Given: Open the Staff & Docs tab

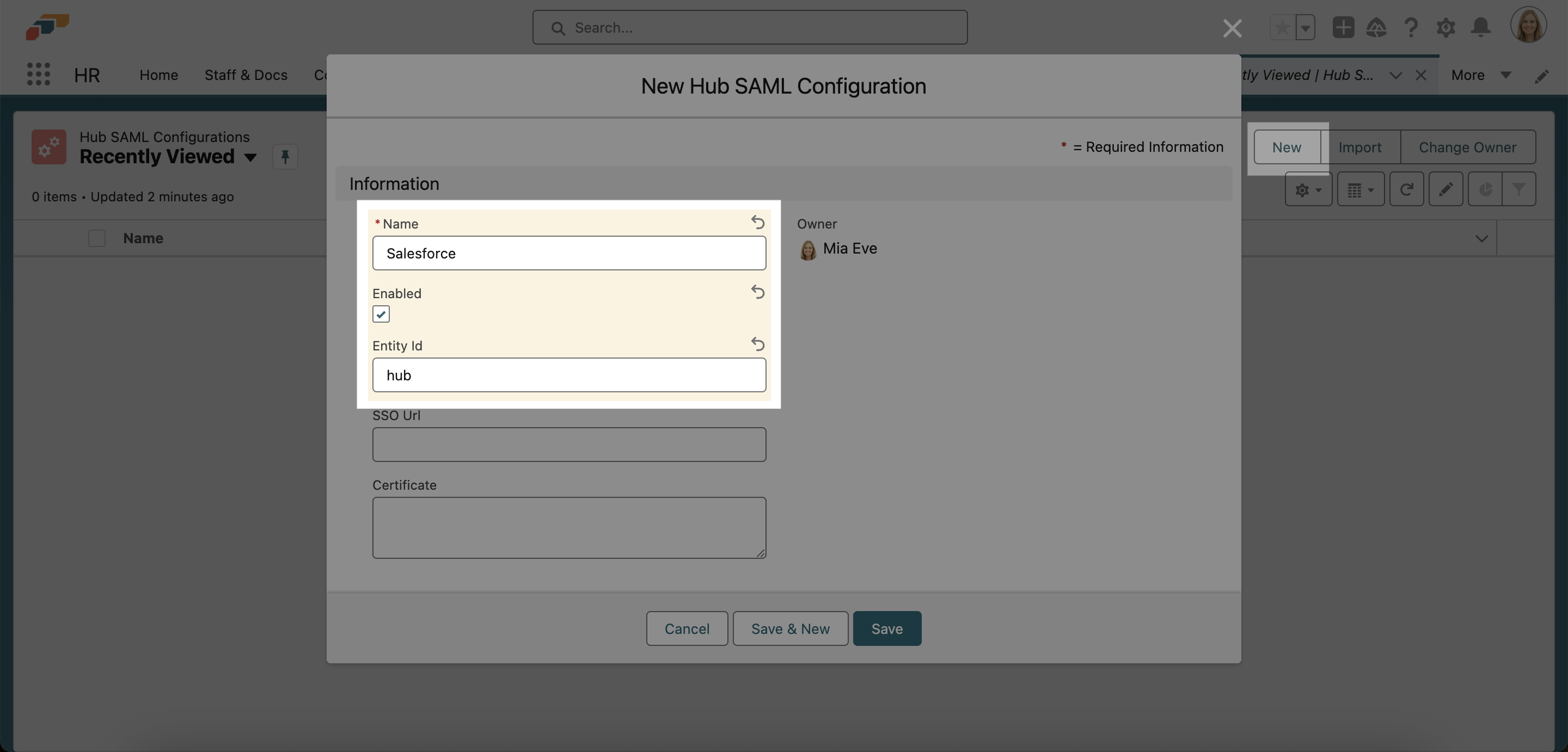Looking at the screenshot, I should [246, 75].
